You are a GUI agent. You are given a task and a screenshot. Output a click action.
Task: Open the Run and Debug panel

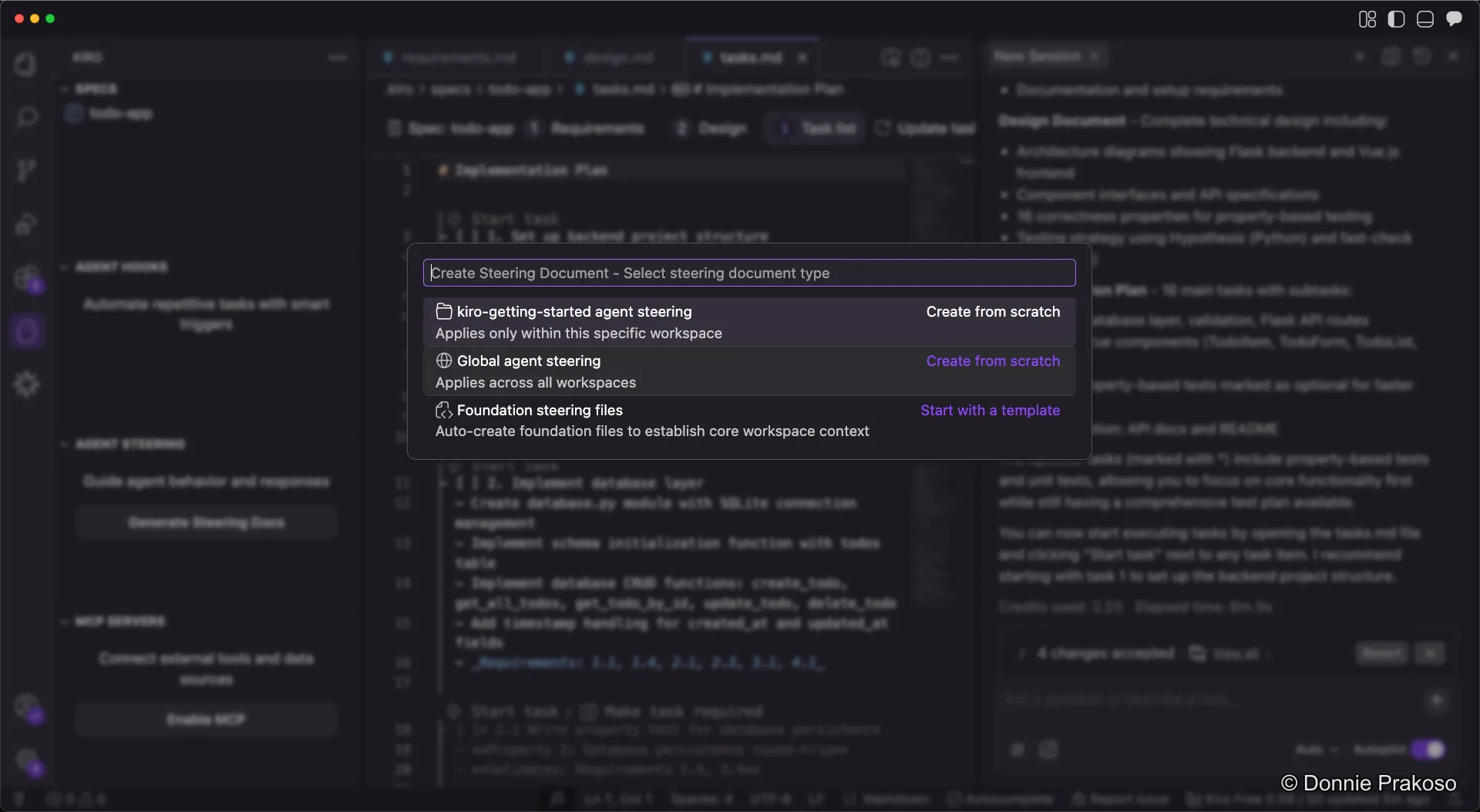pos(28,223)
